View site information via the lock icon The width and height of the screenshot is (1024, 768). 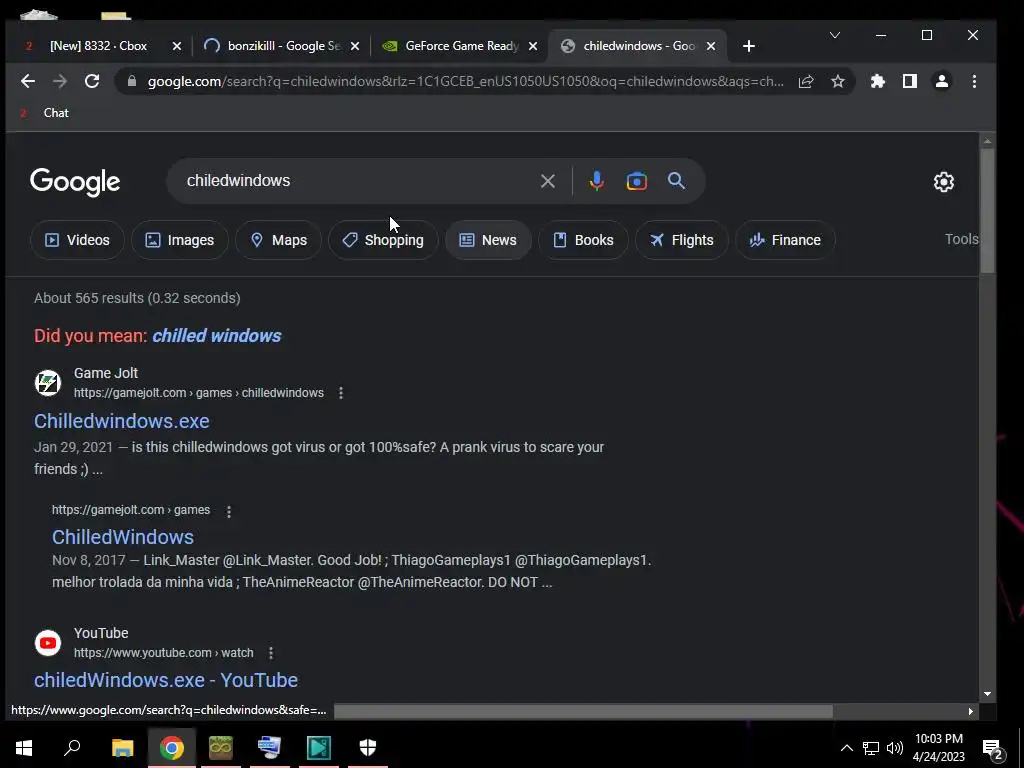point(132,81)
